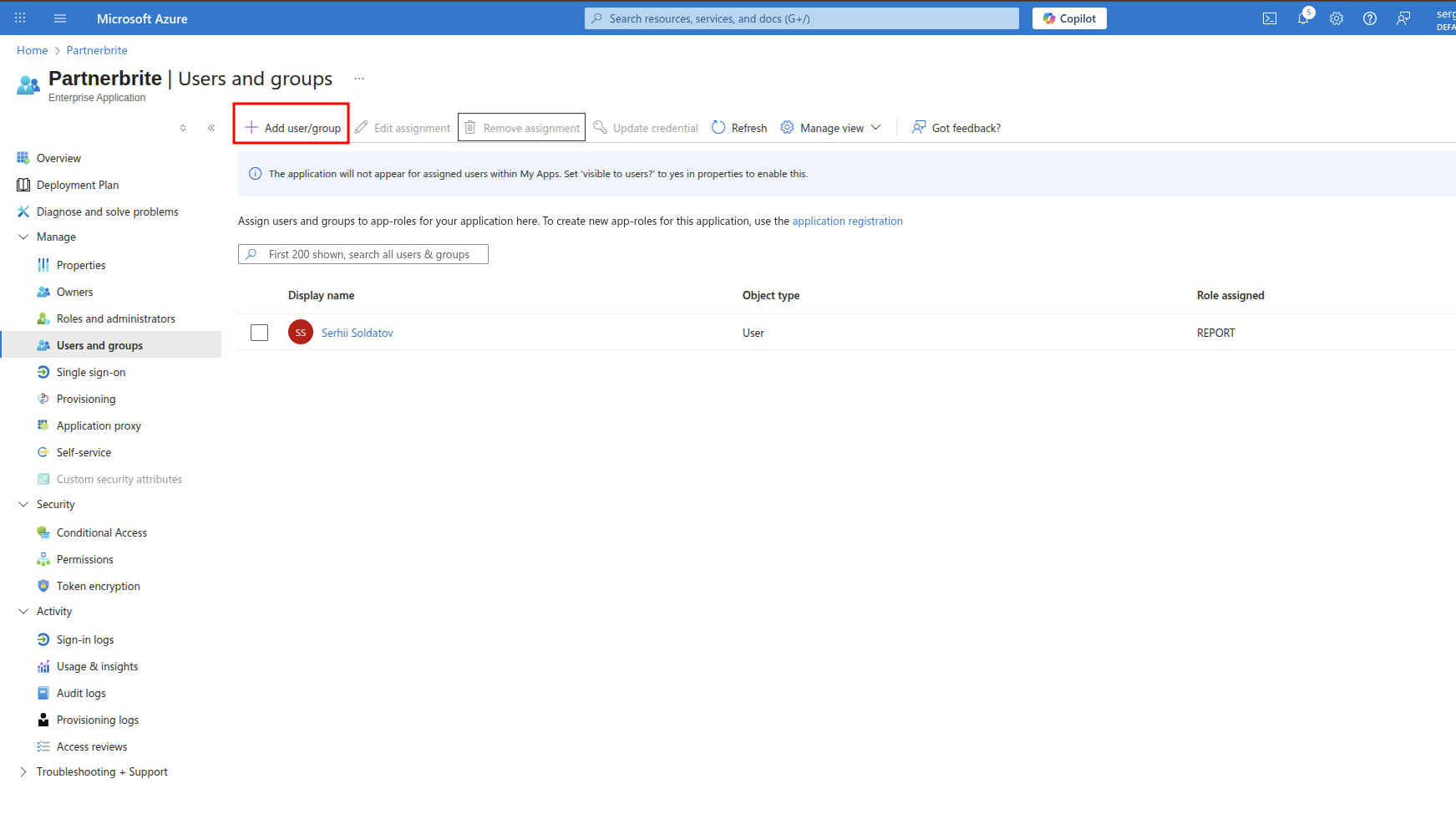Click Edit assignment in the toolbar
The height and width of the screenshot is (835, 1456).
(403, 128)
